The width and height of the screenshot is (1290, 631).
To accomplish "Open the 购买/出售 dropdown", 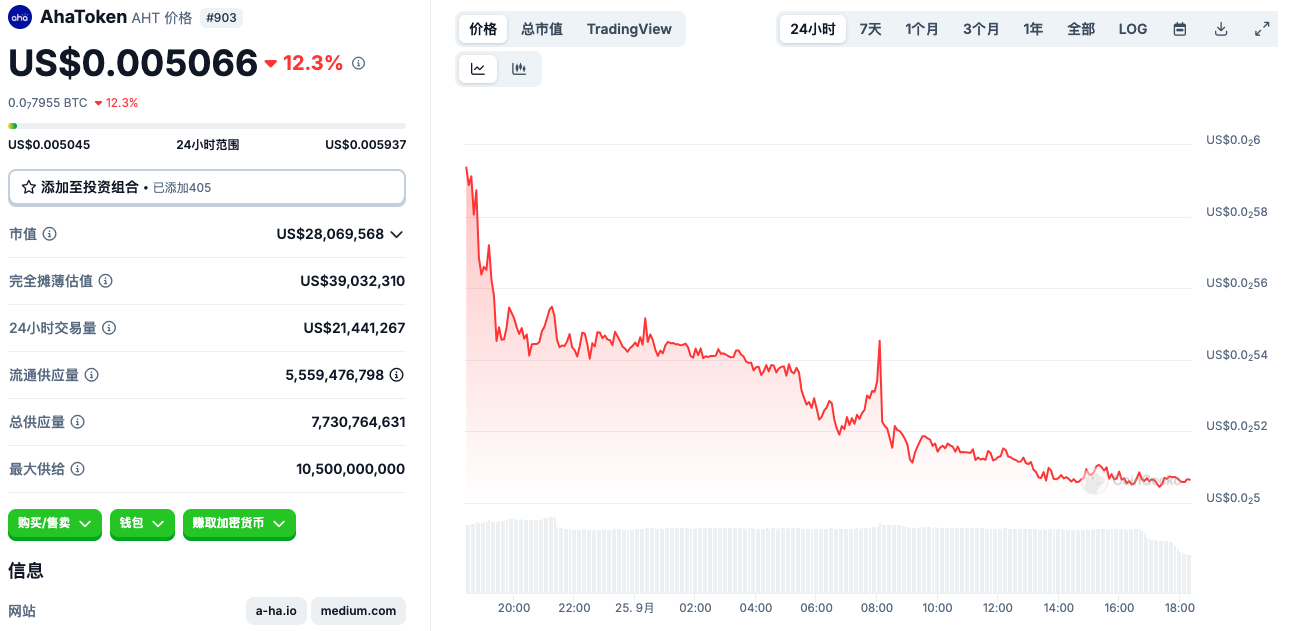I will [55, 523].
